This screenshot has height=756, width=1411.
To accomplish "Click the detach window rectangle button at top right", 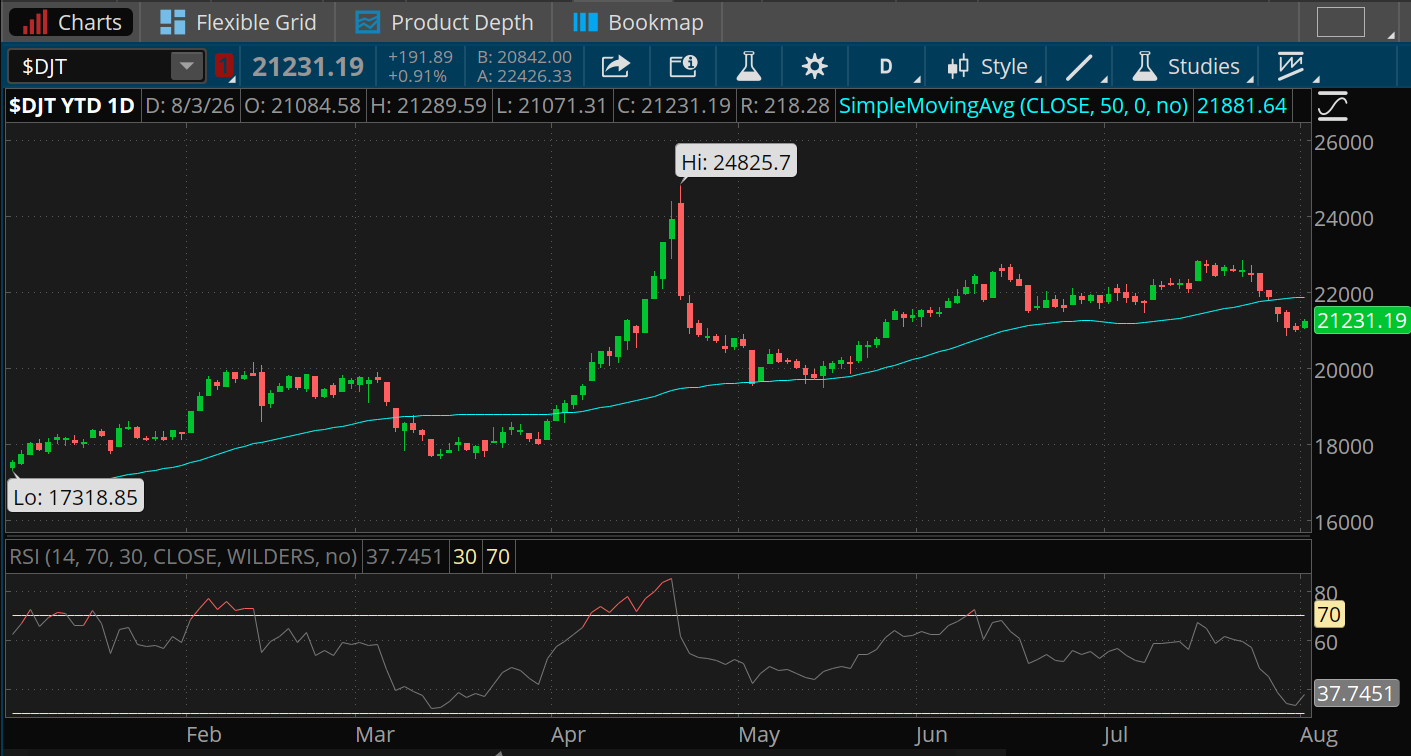I will coord(1341,22).
